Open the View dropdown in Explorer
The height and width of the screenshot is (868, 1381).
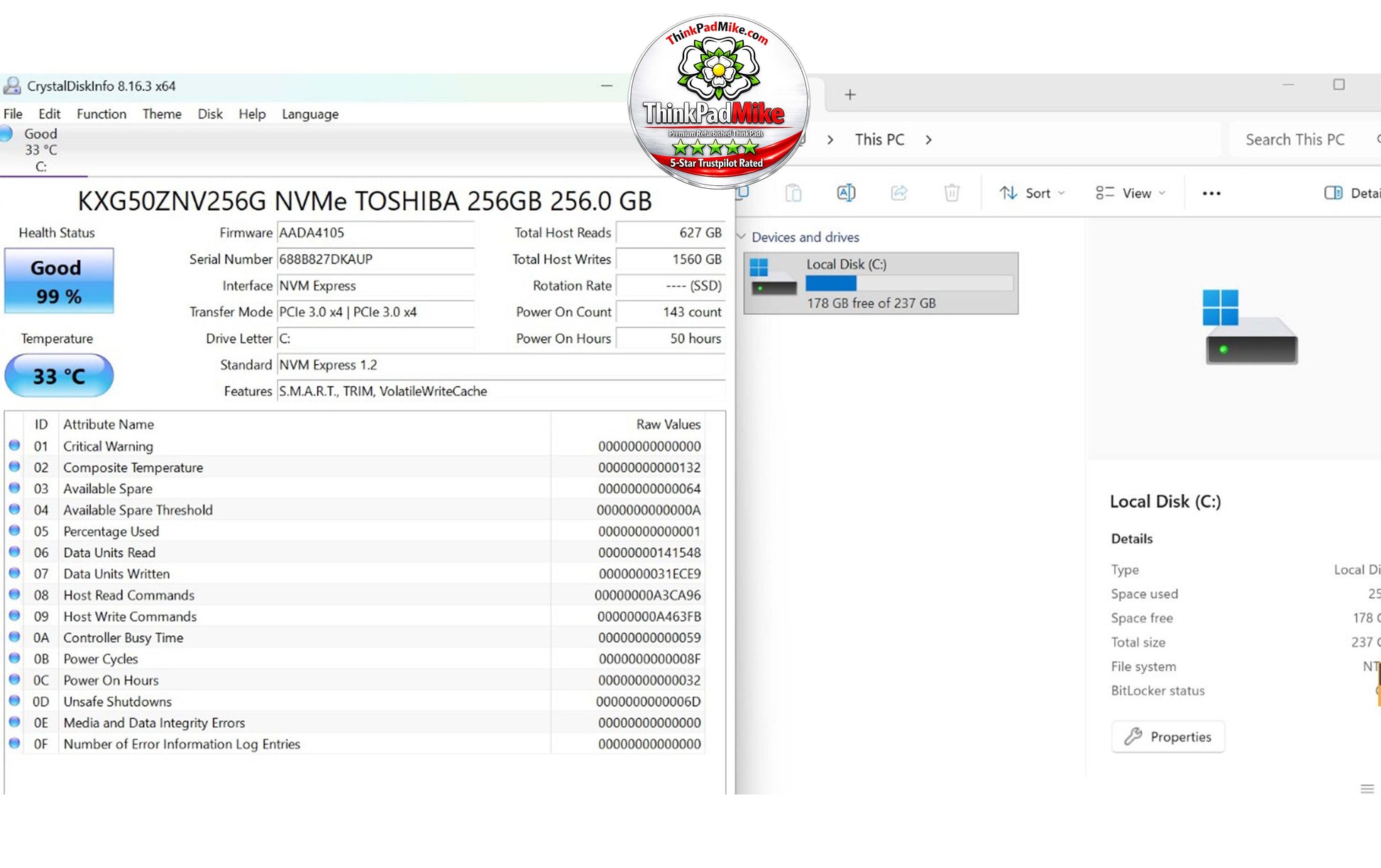point(1130,193)
